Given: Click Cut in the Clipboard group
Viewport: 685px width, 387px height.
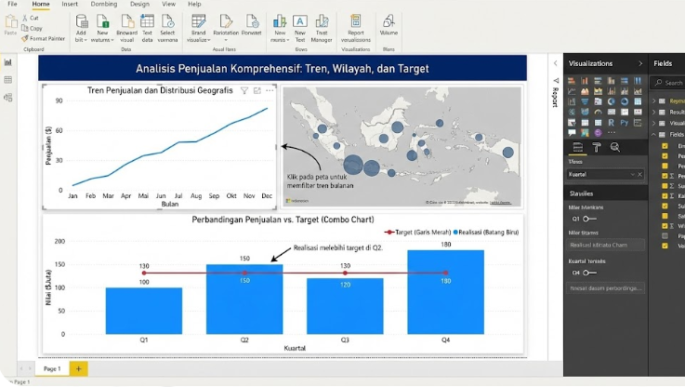Looking at the screenshot, I should coord(31,18).
